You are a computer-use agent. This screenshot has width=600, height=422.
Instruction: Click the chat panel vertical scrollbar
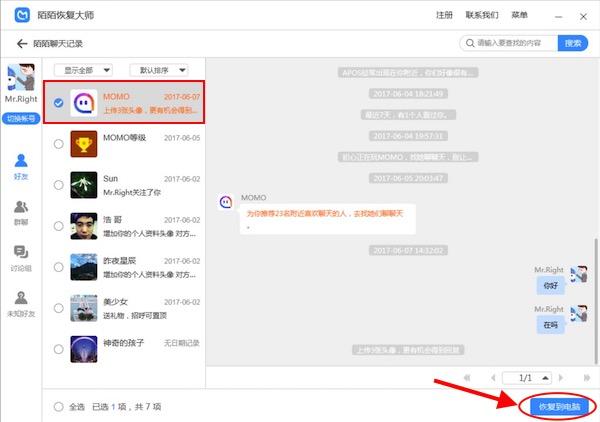coord(596,301)
